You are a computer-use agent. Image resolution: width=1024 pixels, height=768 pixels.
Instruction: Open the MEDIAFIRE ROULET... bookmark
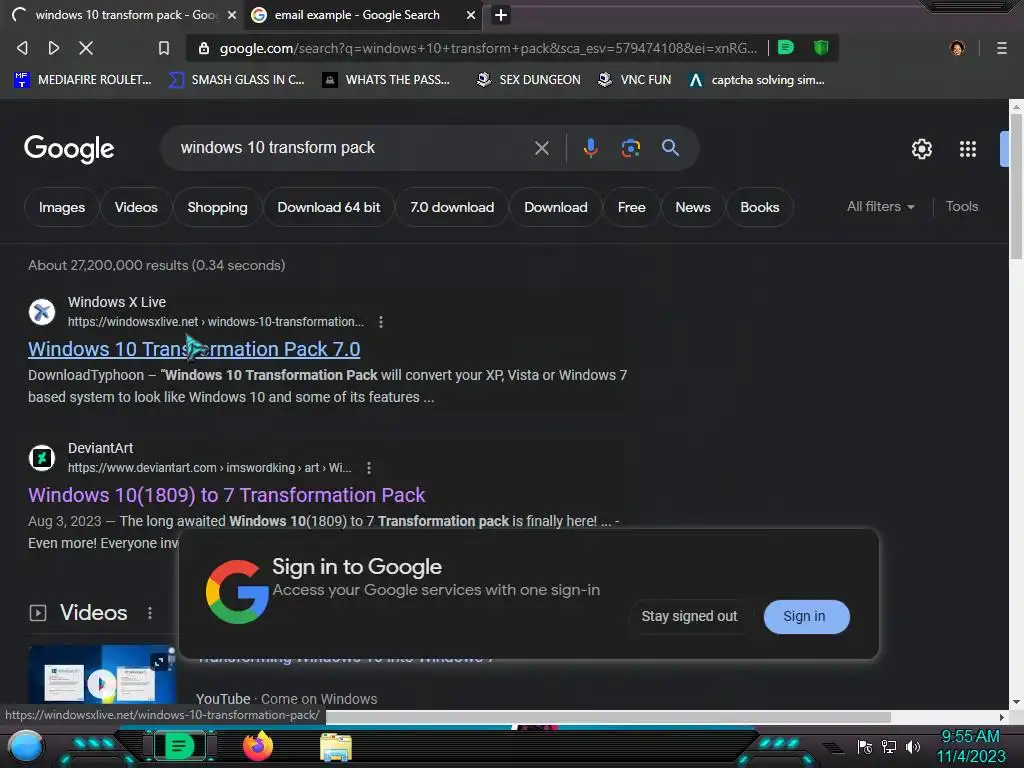pos(83,80)
